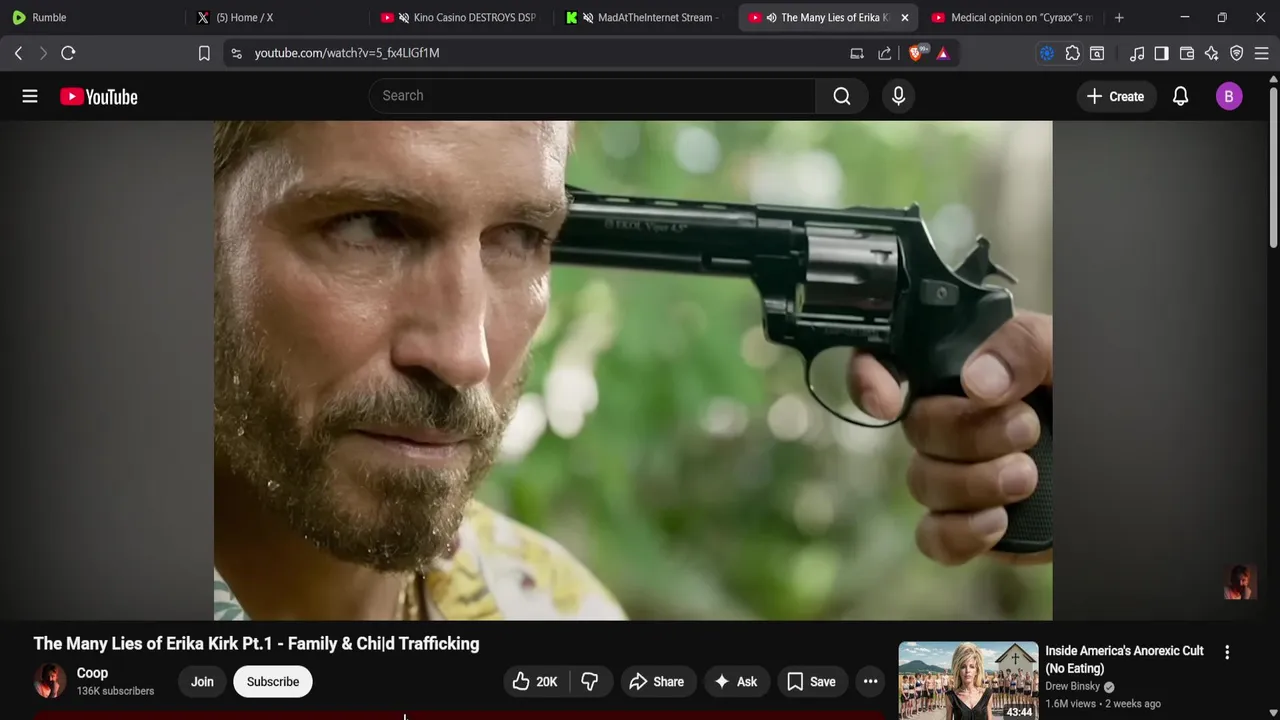Go back using browser back arrow
1280x720 pixels.
click(18, 53)
